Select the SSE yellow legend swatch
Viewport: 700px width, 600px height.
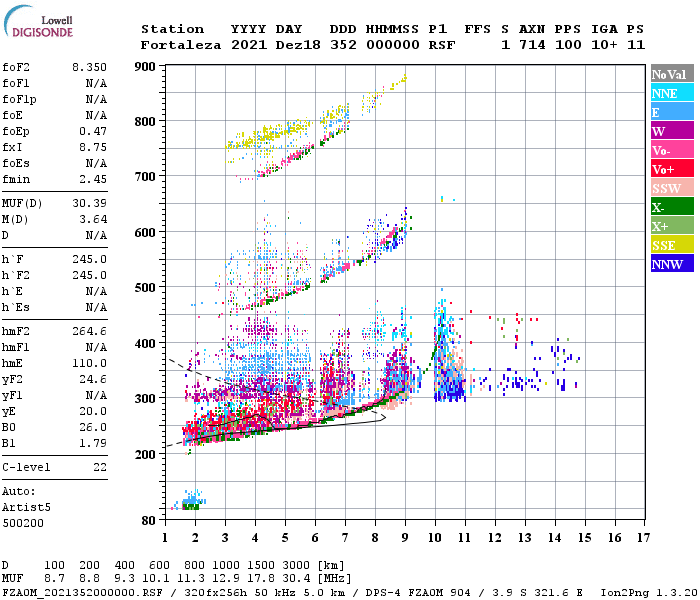pos(672,244)
